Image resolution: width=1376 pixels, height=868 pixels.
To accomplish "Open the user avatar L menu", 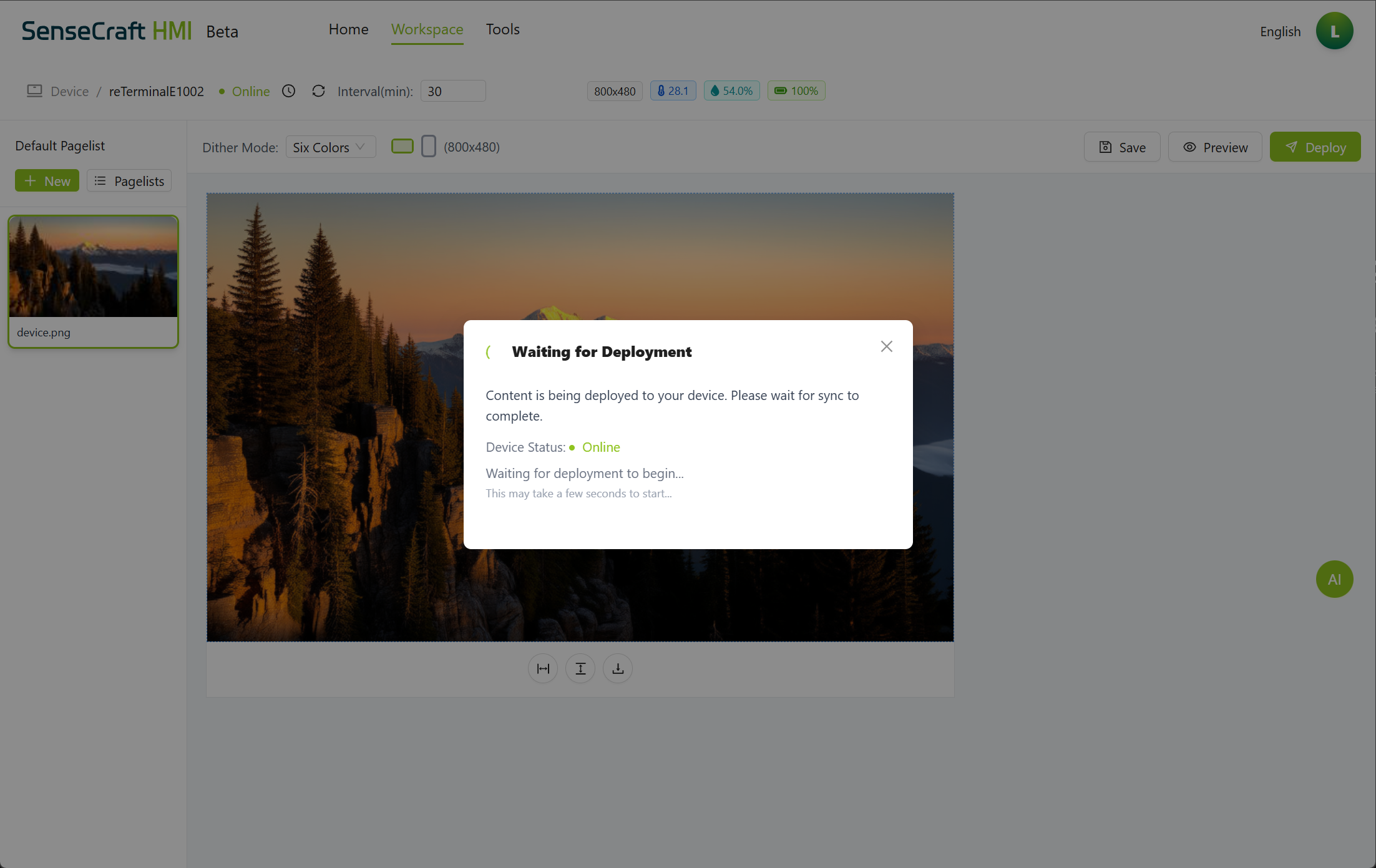I will 1334,31.
